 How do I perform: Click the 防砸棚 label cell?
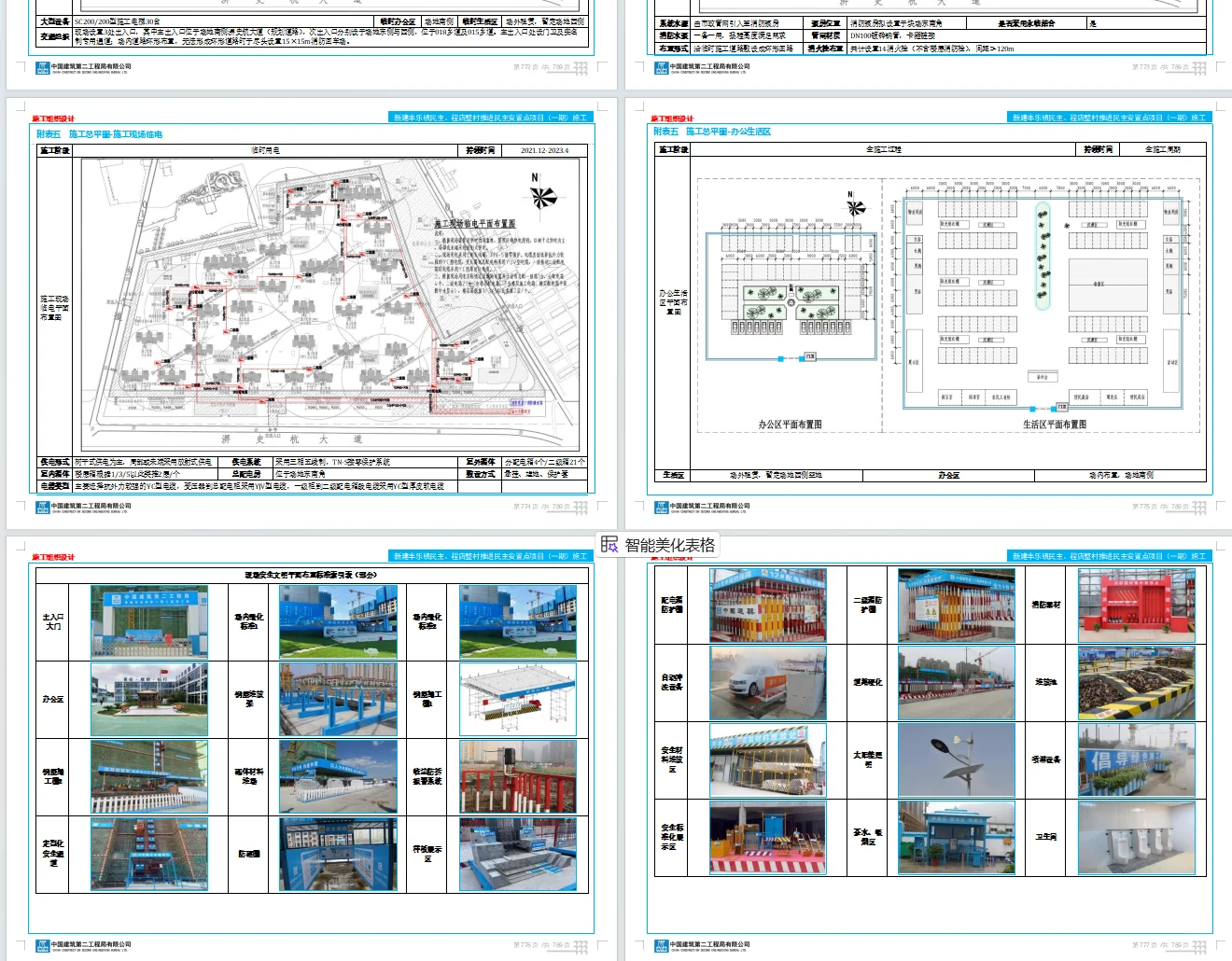[249, 854]
